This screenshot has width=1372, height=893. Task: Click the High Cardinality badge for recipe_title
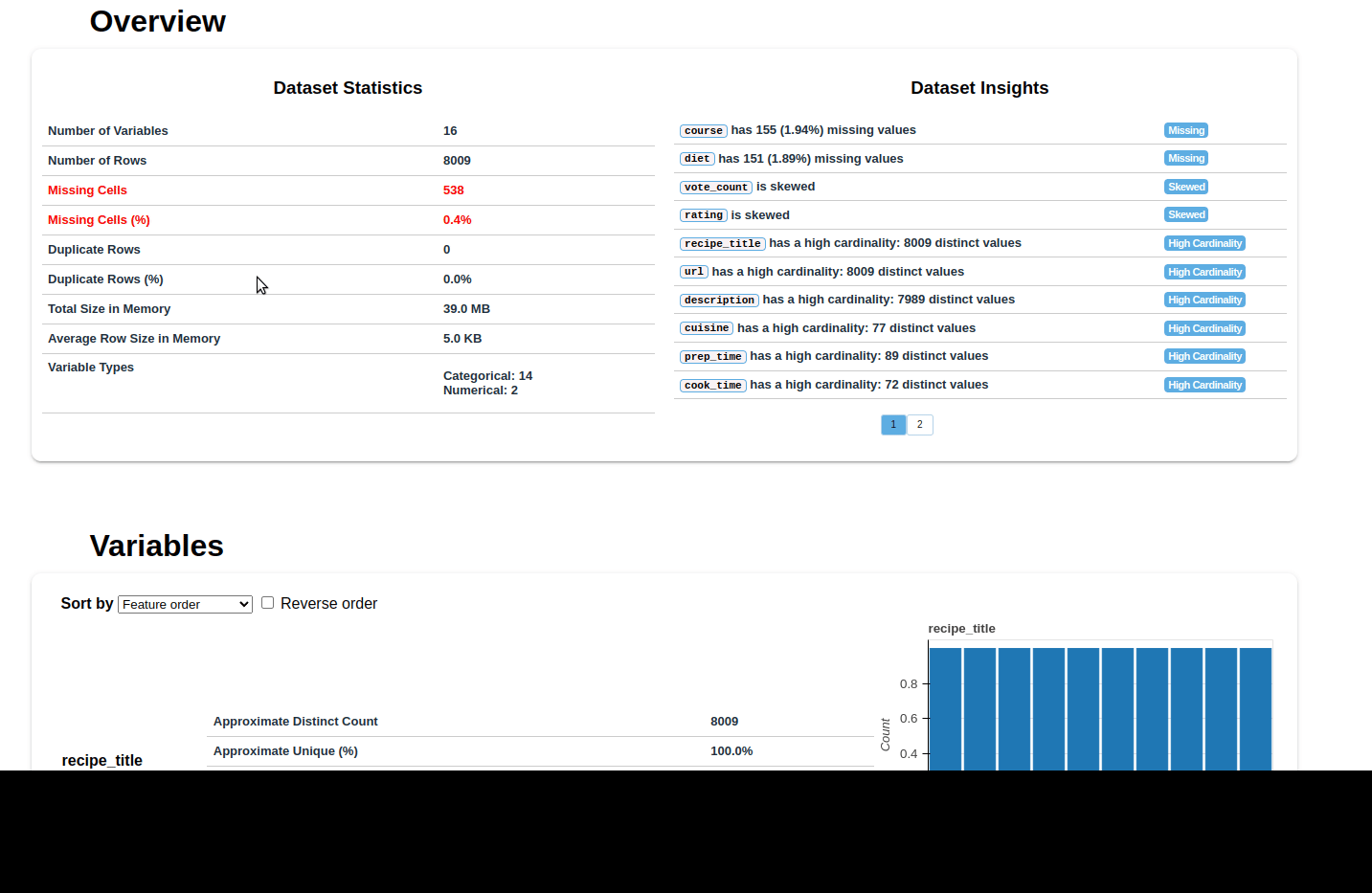point(1204,243)
